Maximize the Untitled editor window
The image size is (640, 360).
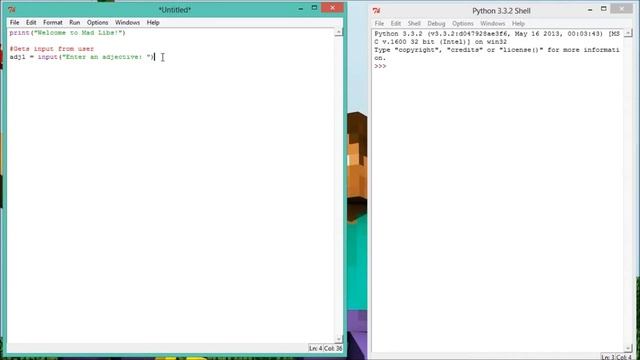coord(314,8)
